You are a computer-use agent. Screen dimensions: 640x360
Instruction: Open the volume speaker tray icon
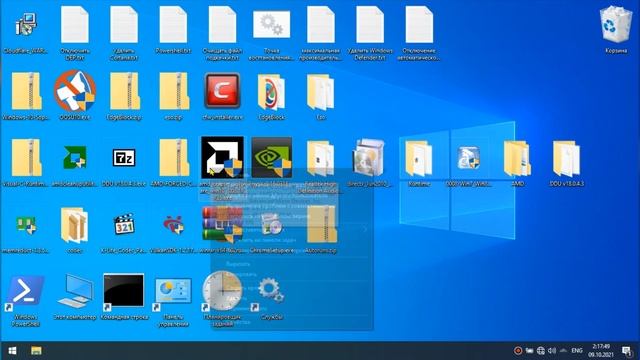pos(552,351)
